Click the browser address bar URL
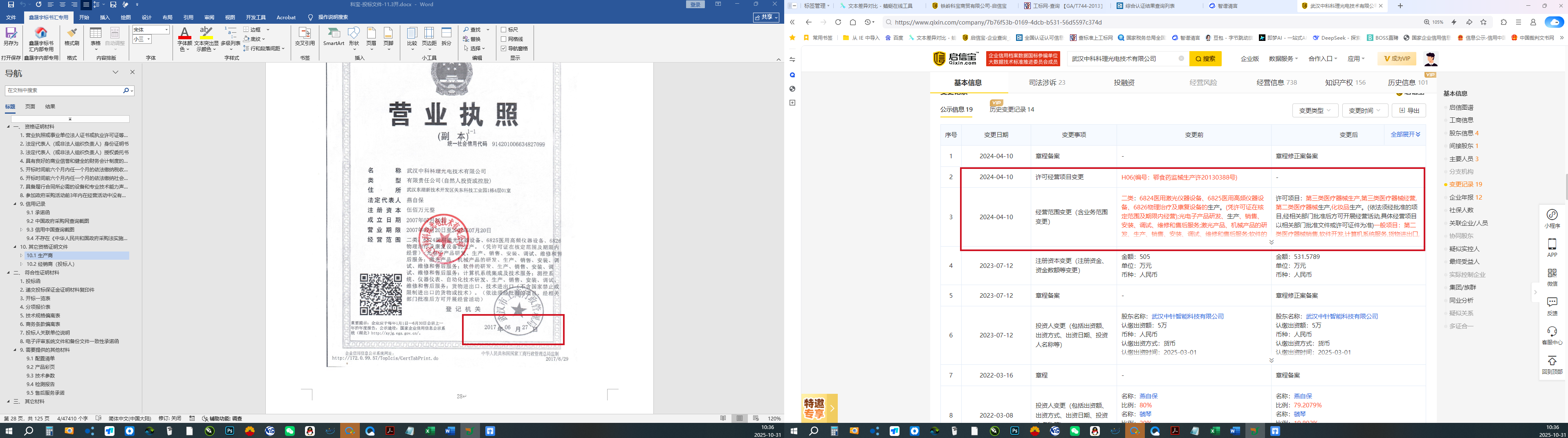 (998, 22)
